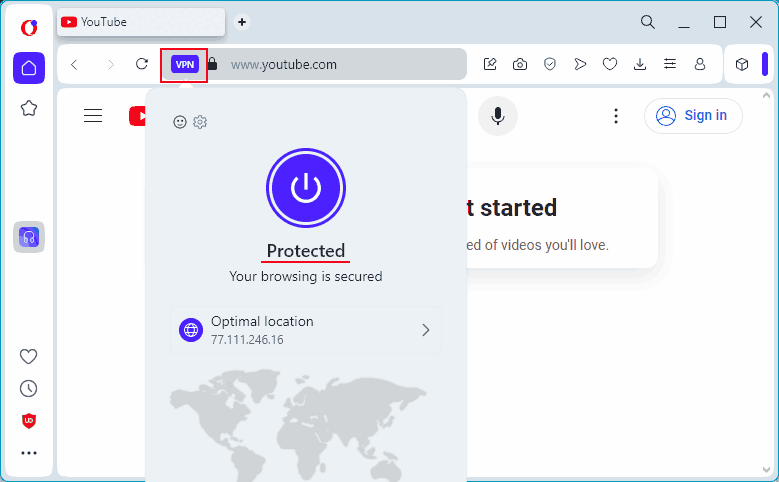
Task: Click the Protected status text
Action: [306, 251]
